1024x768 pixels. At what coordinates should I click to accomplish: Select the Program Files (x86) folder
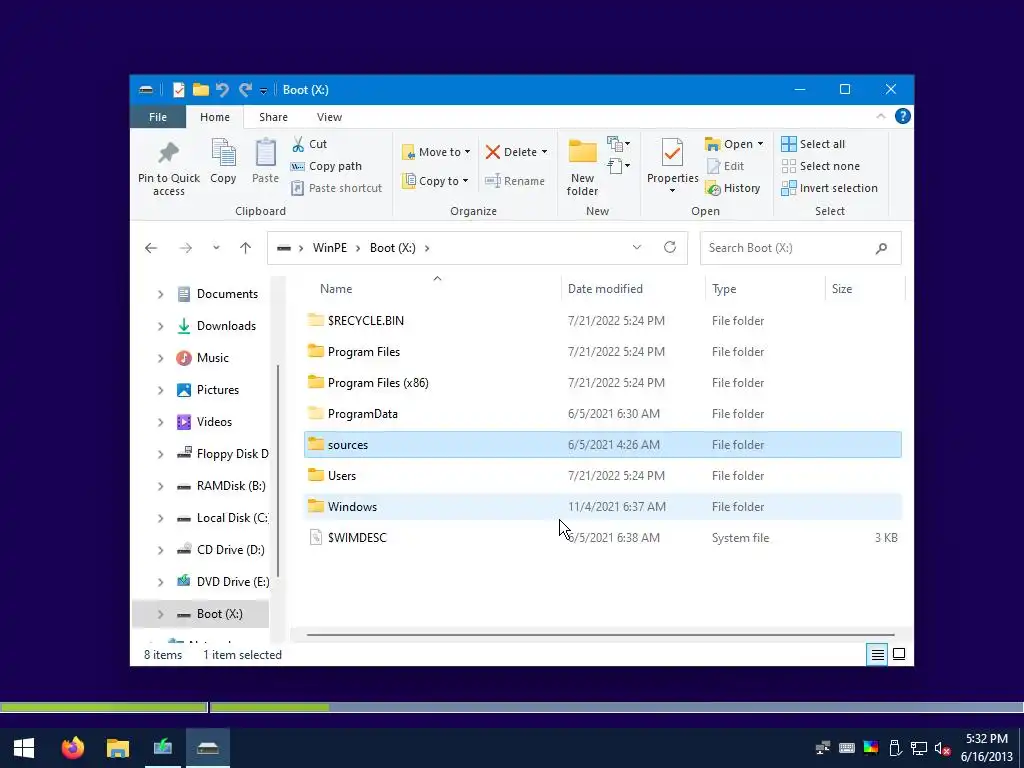point(602,383)
